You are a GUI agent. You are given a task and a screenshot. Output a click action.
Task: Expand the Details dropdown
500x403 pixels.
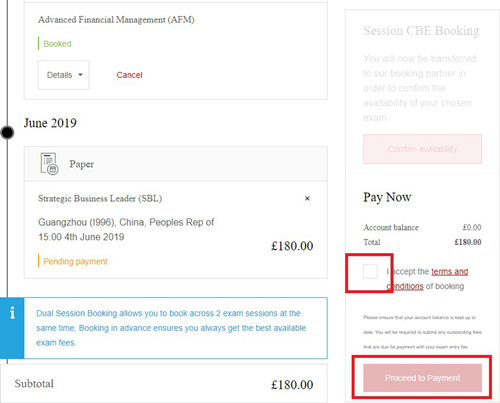click(63, 75)
